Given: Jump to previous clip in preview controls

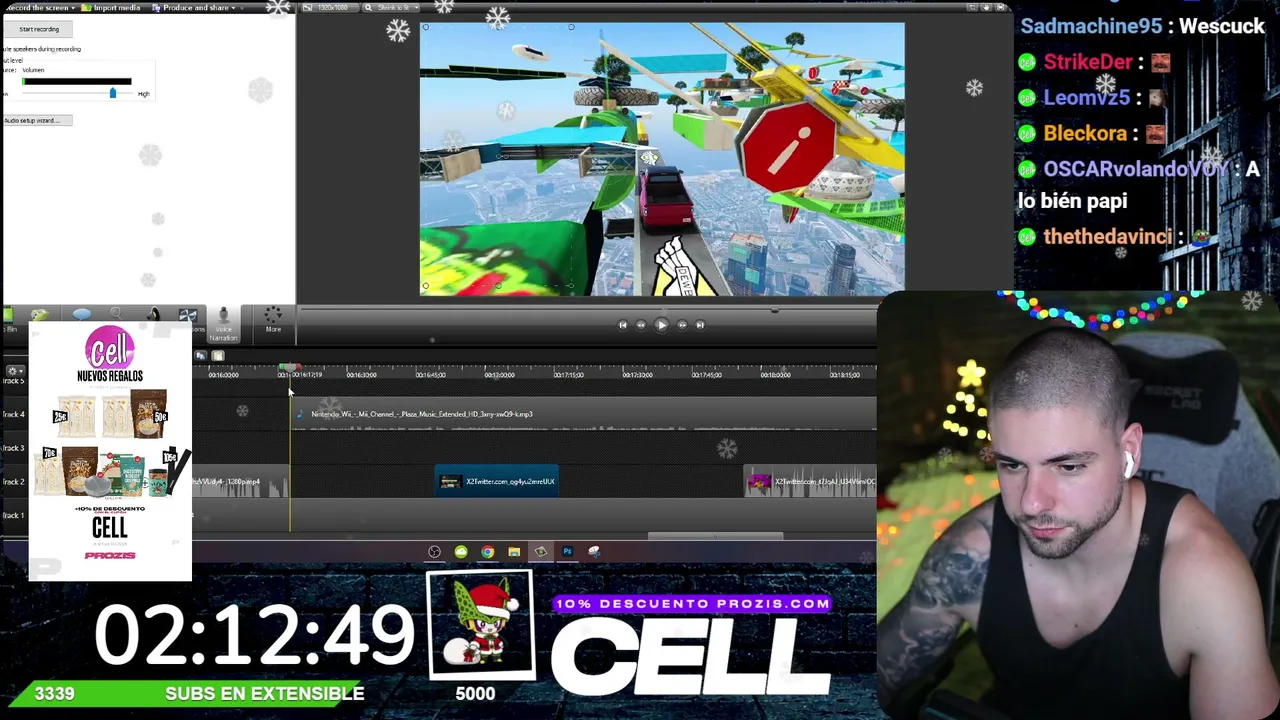Looking at the screenshot, I should click(x=622, y=325).
